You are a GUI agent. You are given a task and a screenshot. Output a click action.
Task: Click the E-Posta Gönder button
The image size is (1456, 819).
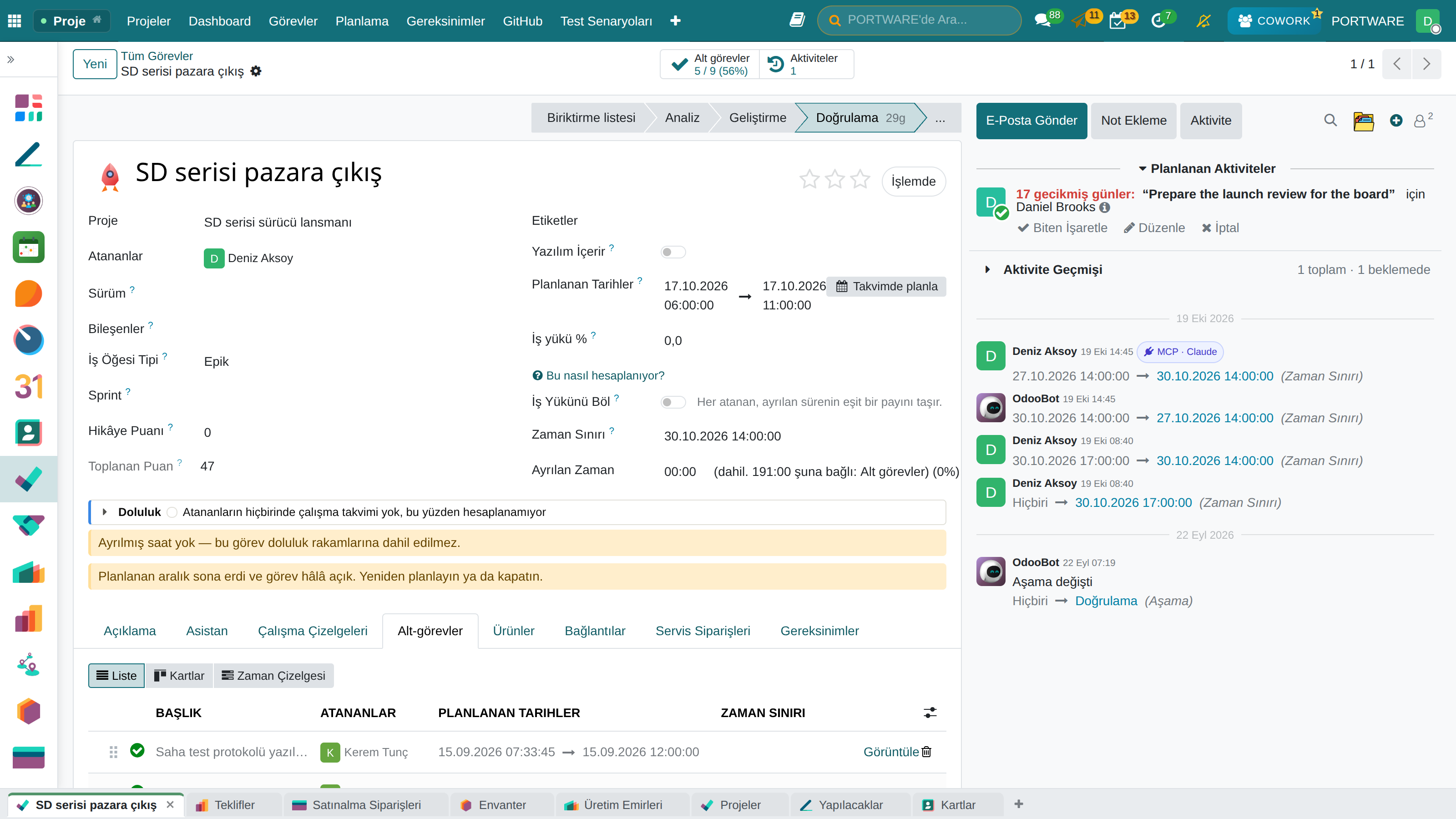1031,121
